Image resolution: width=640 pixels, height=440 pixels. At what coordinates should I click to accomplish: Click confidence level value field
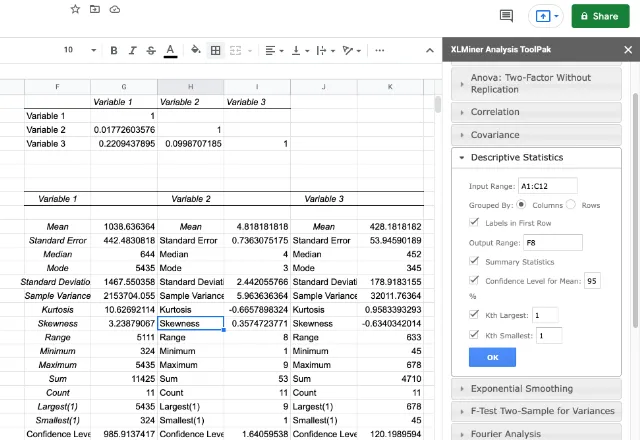(x=592, y=281)
